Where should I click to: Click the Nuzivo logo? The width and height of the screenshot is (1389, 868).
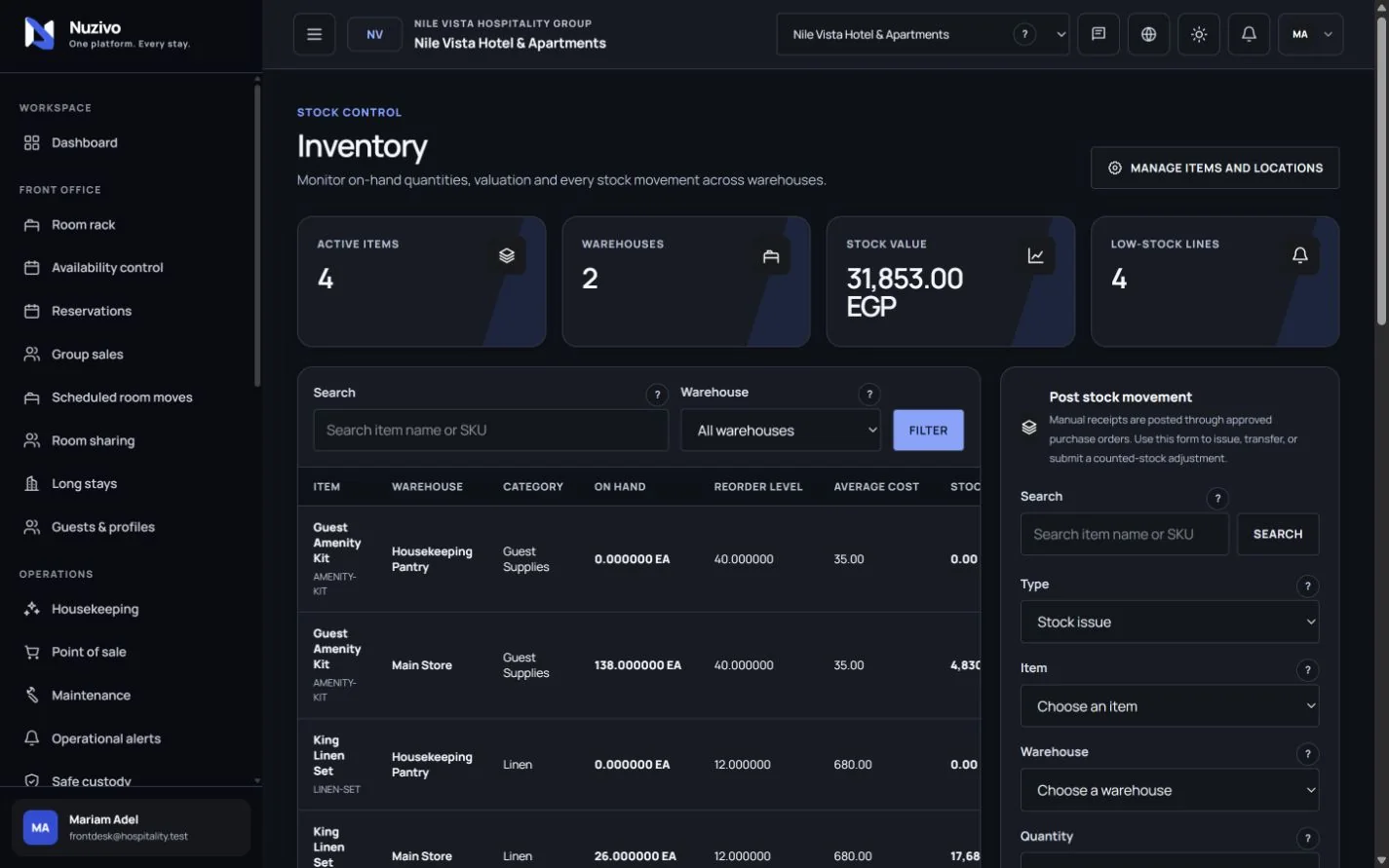click(39, 33)
